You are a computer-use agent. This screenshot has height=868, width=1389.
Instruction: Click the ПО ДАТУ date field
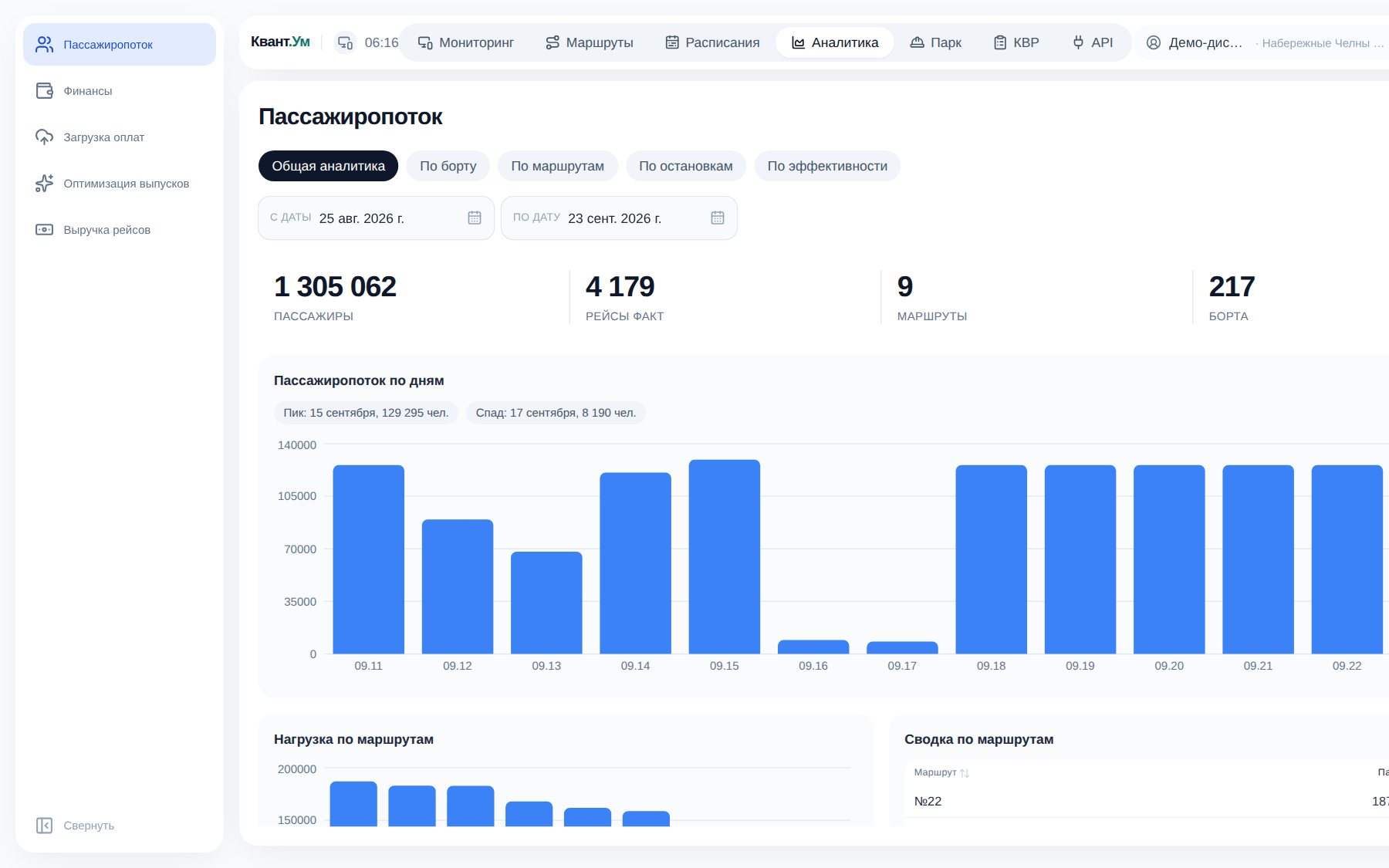pos(619,218)
